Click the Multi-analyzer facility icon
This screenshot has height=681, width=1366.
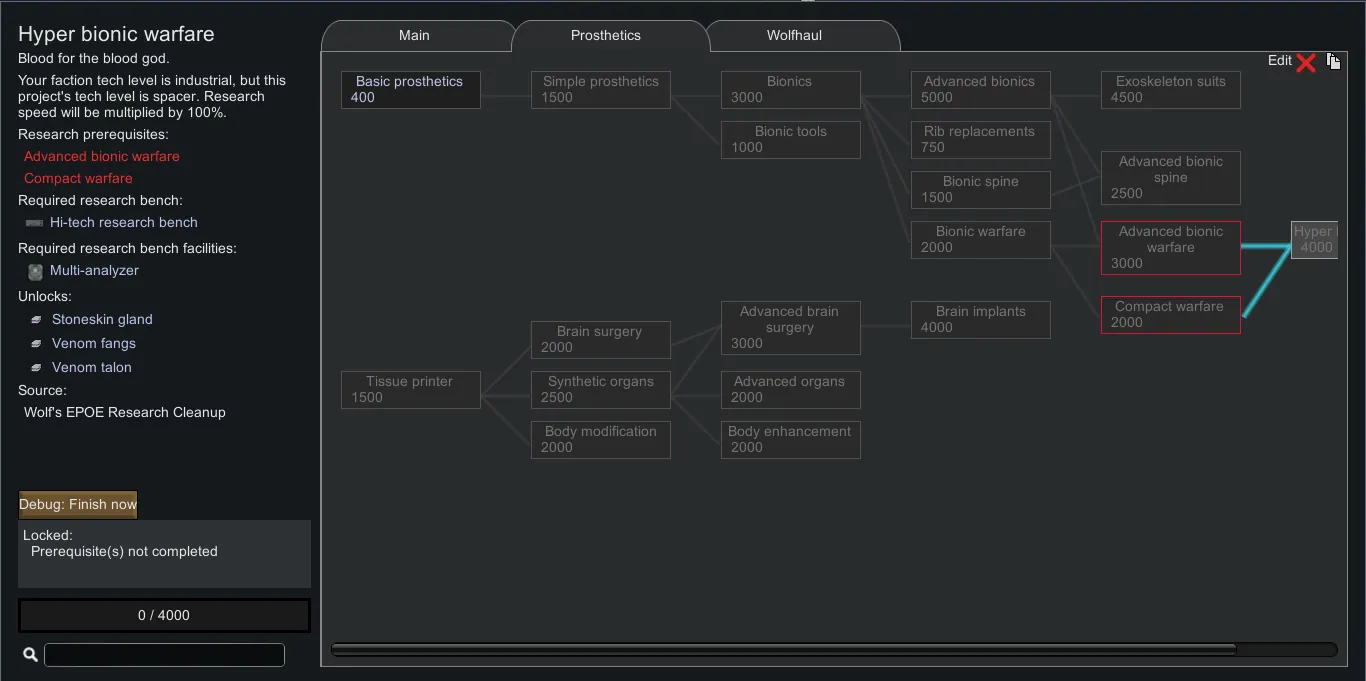click(x=36, y=271)
